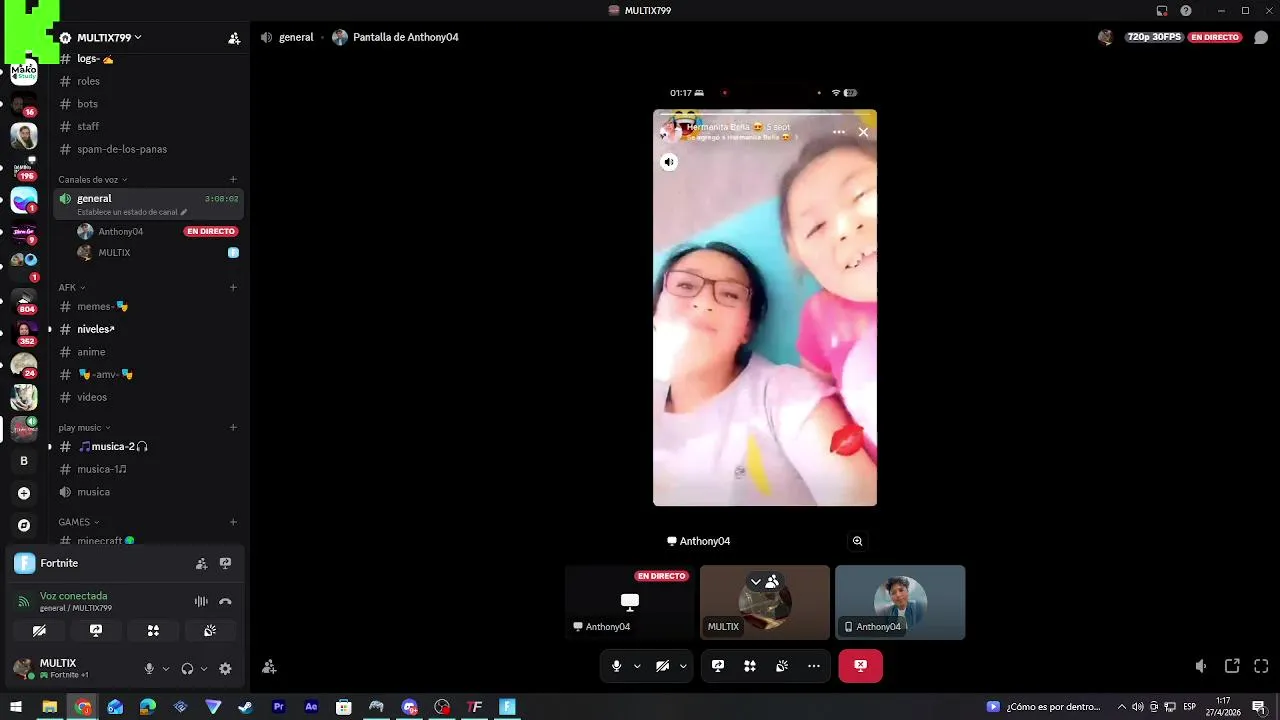The image size is (1280, 720).
Task: Open the Windows Start menu
Action: (16, 707)
